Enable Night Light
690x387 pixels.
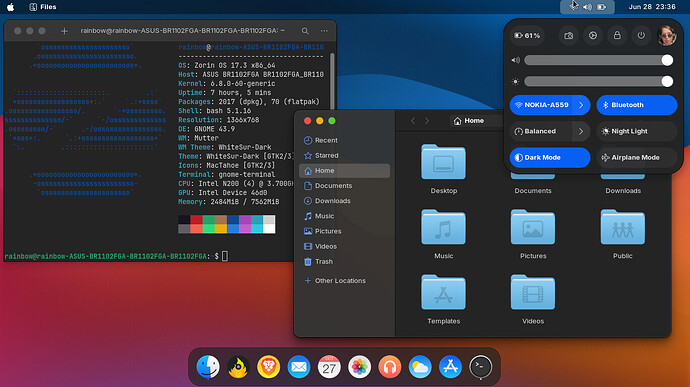636,131
